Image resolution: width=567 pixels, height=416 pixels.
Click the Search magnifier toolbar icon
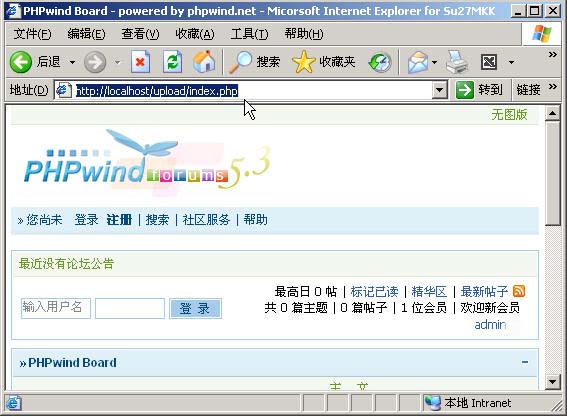[x=241, y=62]
